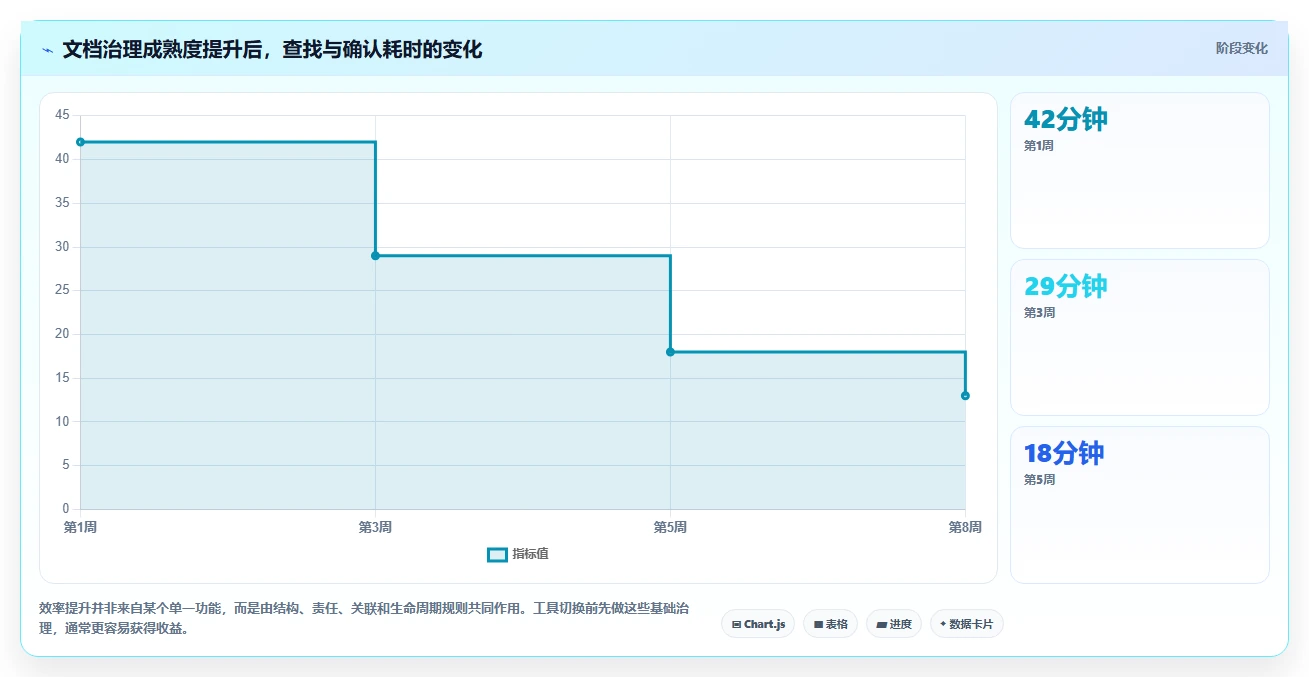1309x677 pixels.
Task: Click the 进度 tag pill
Action: click(x=894, y=624)
